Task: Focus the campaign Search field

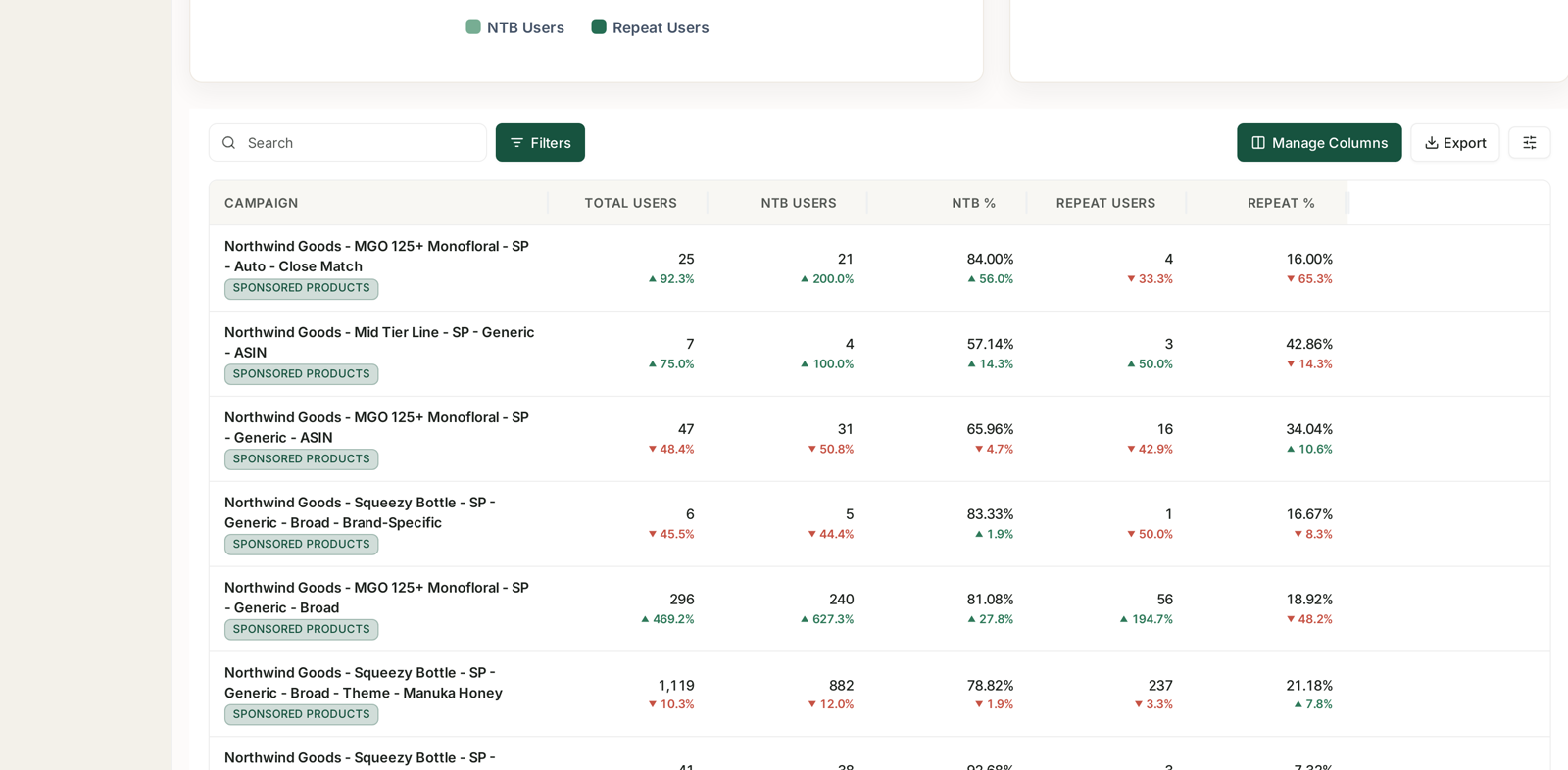Action: tap(348, 143)
